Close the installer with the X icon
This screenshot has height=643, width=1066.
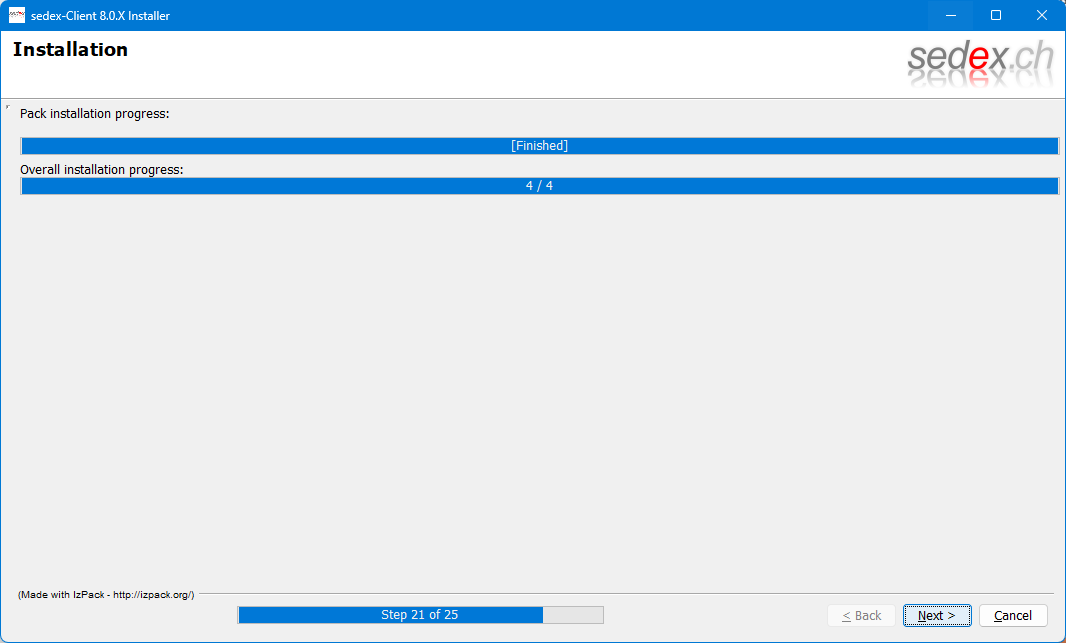[x=1042, y=15]
